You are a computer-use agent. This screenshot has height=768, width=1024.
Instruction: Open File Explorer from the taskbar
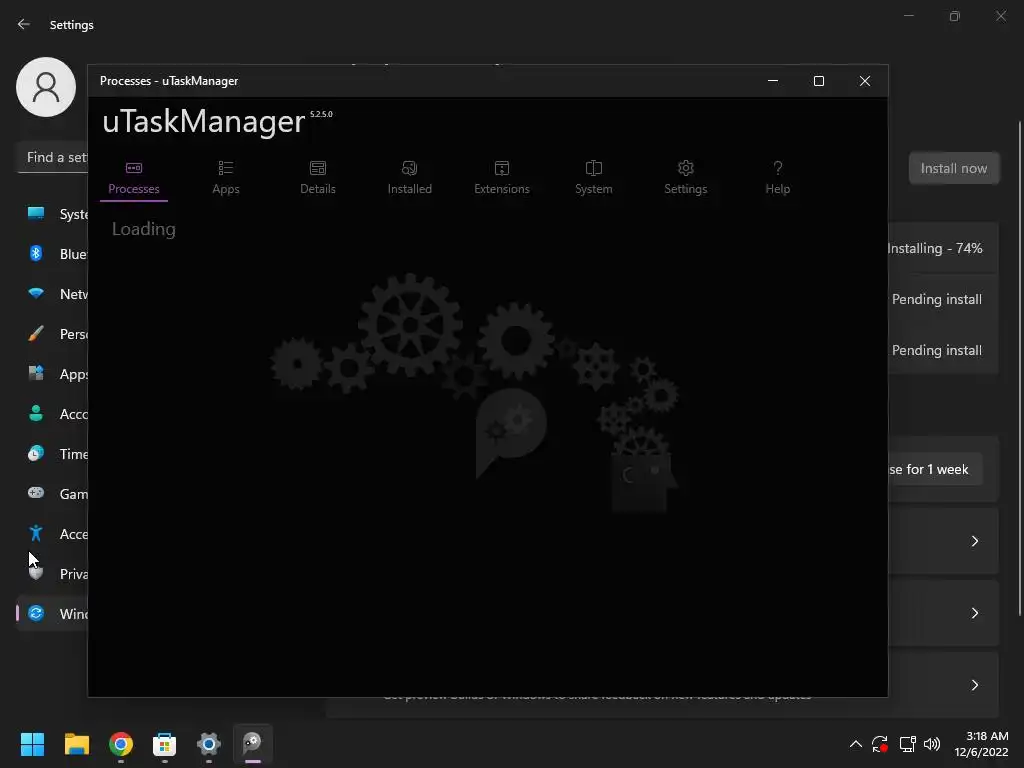coord(76,744)
